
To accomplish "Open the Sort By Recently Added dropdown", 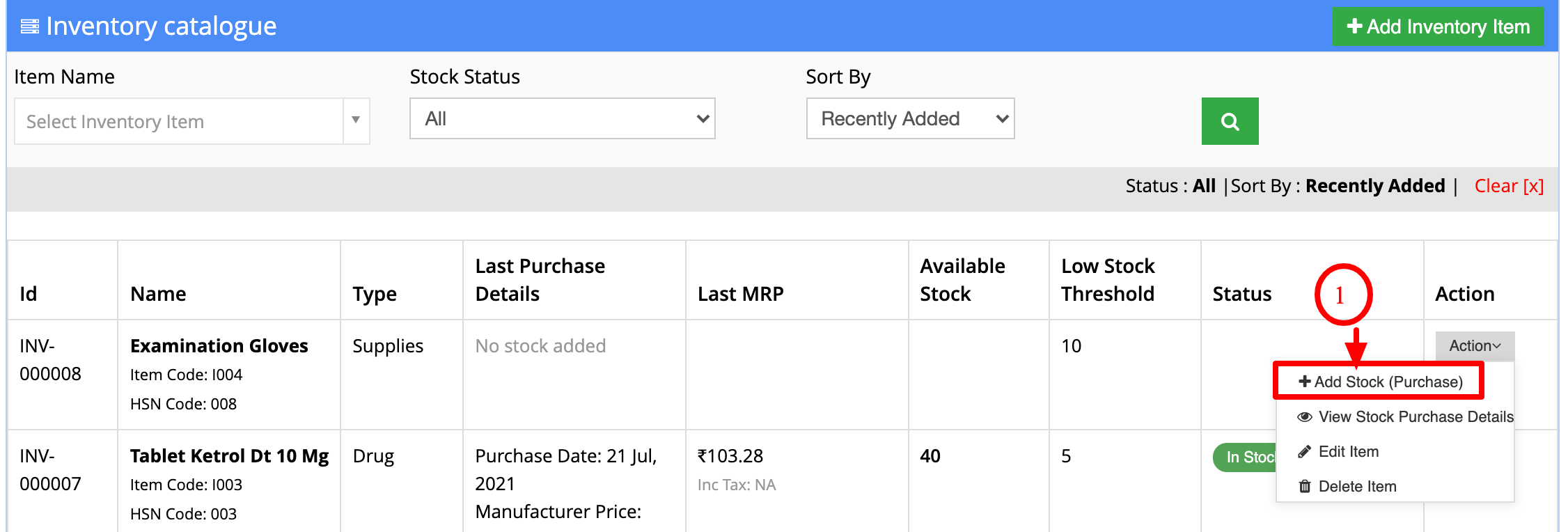I will coord(910,118).
